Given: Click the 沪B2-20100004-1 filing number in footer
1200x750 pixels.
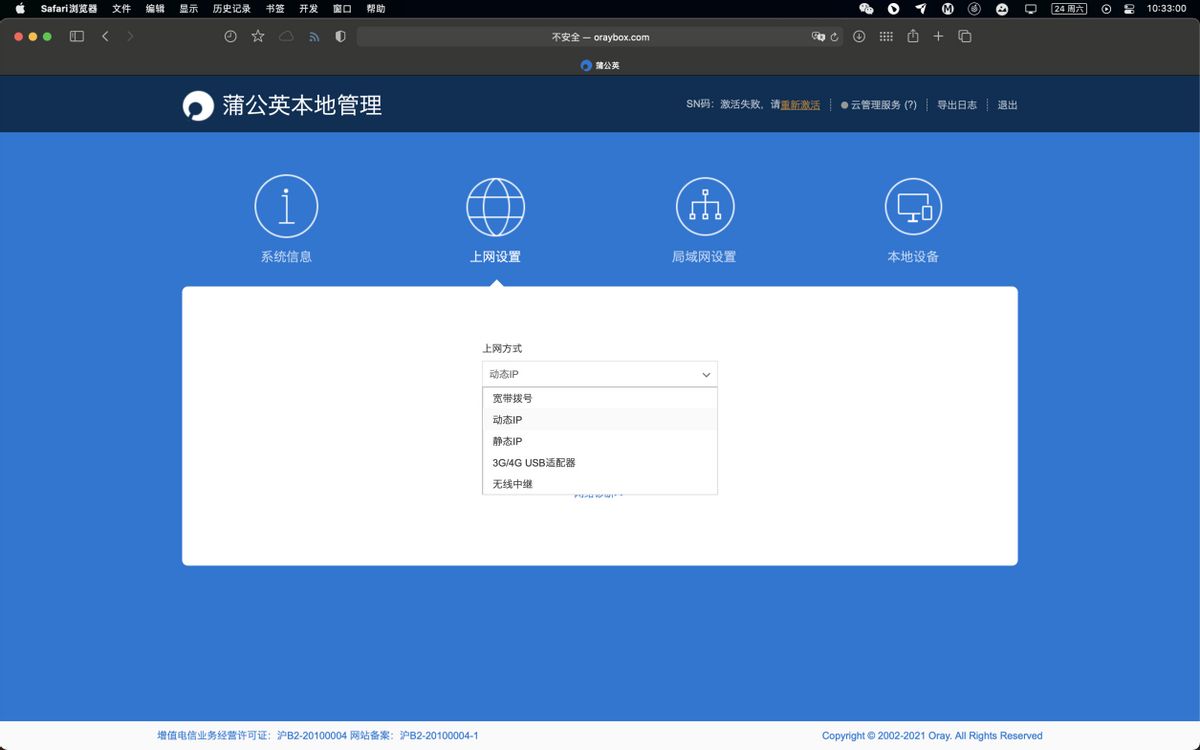Looking at the screenshot, I should click(x=439, y=736).
